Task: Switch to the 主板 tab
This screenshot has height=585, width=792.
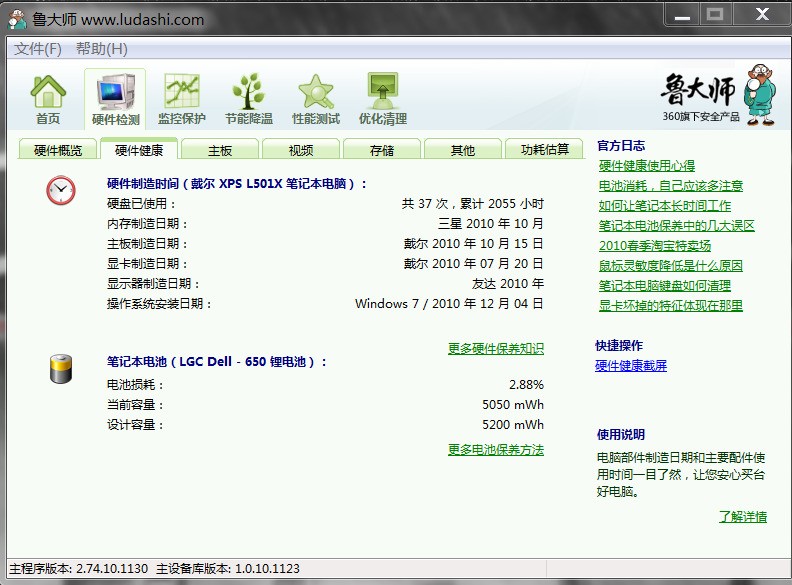Action: point(220,150)
